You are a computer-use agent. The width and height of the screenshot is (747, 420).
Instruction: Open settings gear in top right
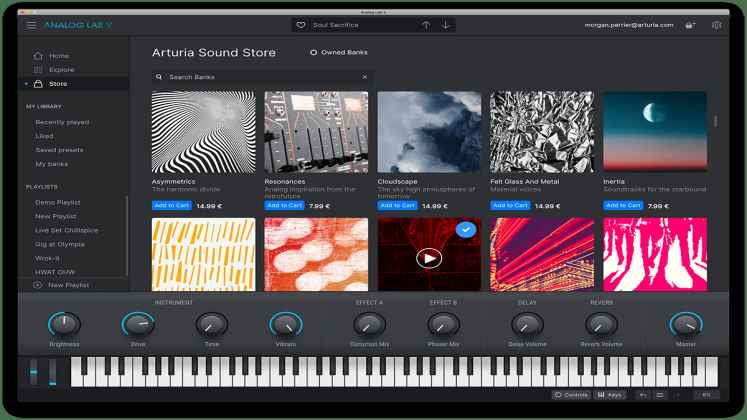click(x=716, y=25)
